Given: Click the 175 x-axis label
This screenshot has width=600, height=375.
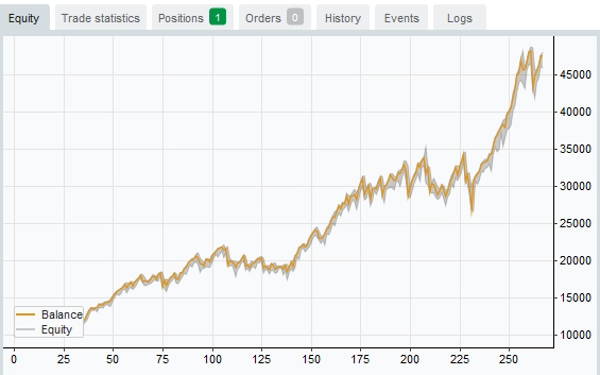Looking at the screenshot, I should click(360, 360).
